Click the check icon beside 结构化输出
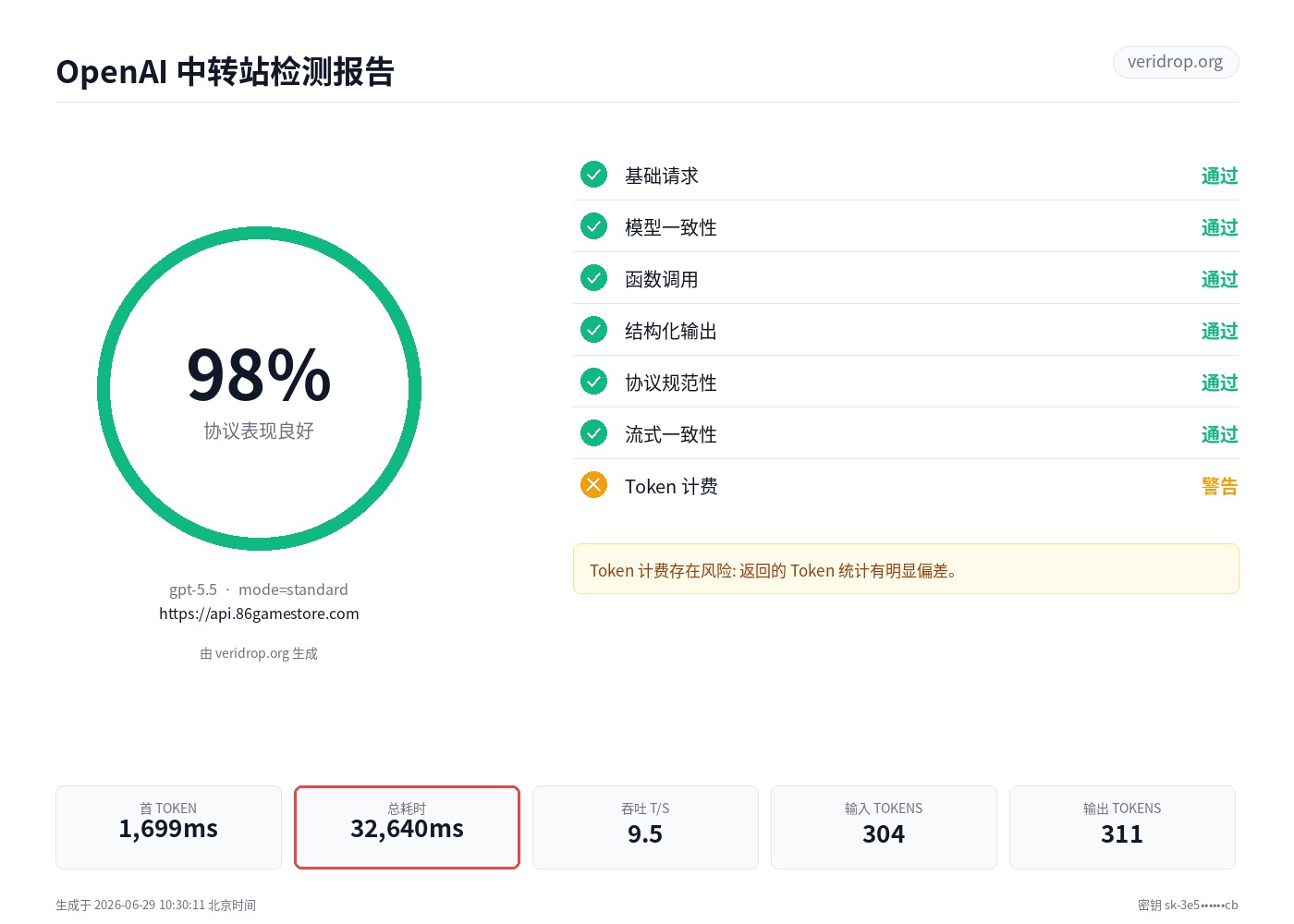This screenshot has height=924, width=1294. click(x=593, y=330)
